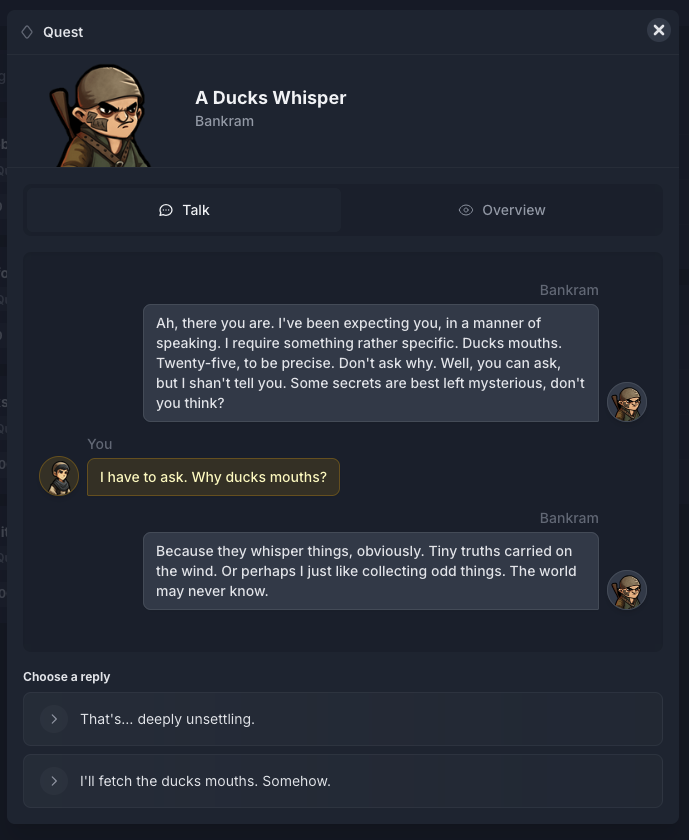Click the "Bankram" subtitle under quest title
The image size is (689, 840).
tap(224, 121)
